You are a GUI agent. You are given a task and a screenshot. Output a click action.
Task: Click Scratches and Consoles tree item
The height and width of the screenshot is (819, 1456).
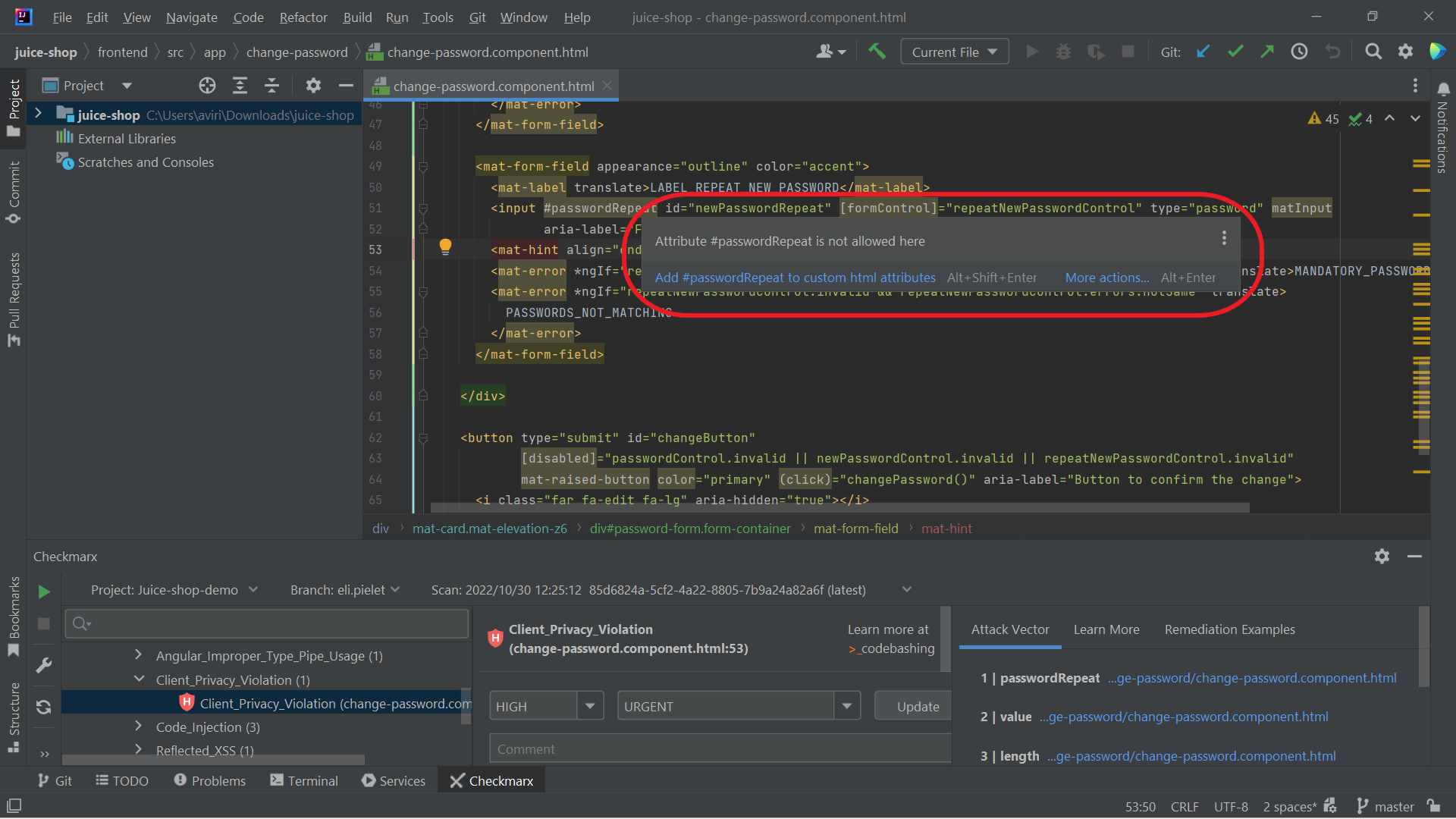point(146,162)
